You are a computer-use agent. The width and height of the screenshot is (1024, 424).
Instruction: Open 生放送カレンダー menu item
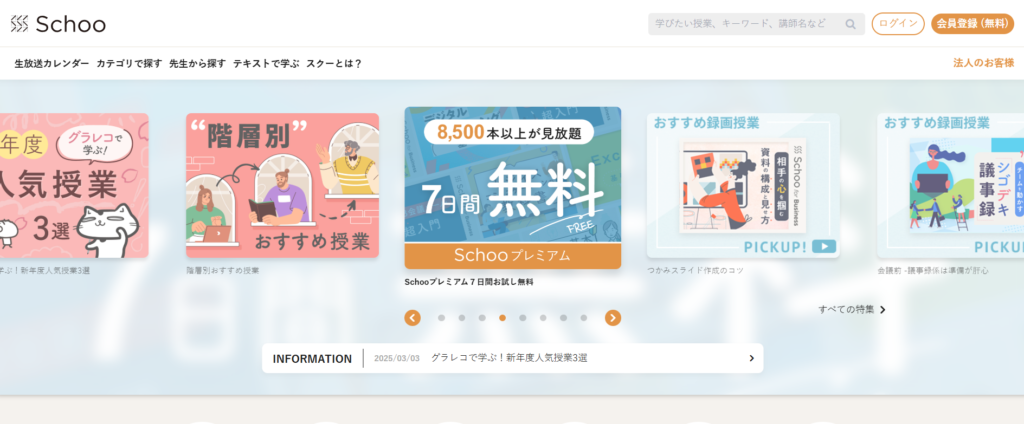tap(52, 63)
